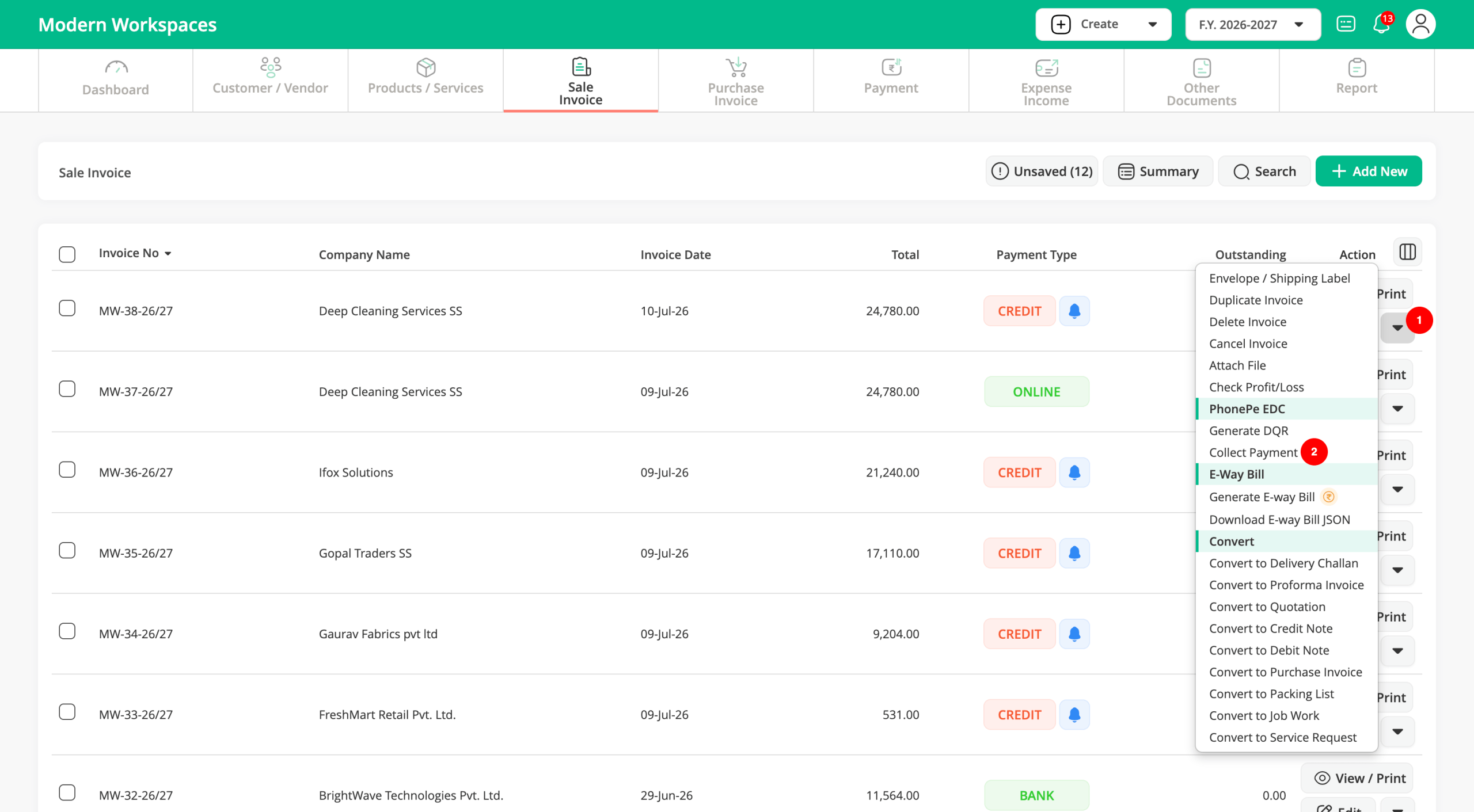1474x812 pixels.
Task: Choose Convert to Job Work
Action: (x=1286, y=715)
